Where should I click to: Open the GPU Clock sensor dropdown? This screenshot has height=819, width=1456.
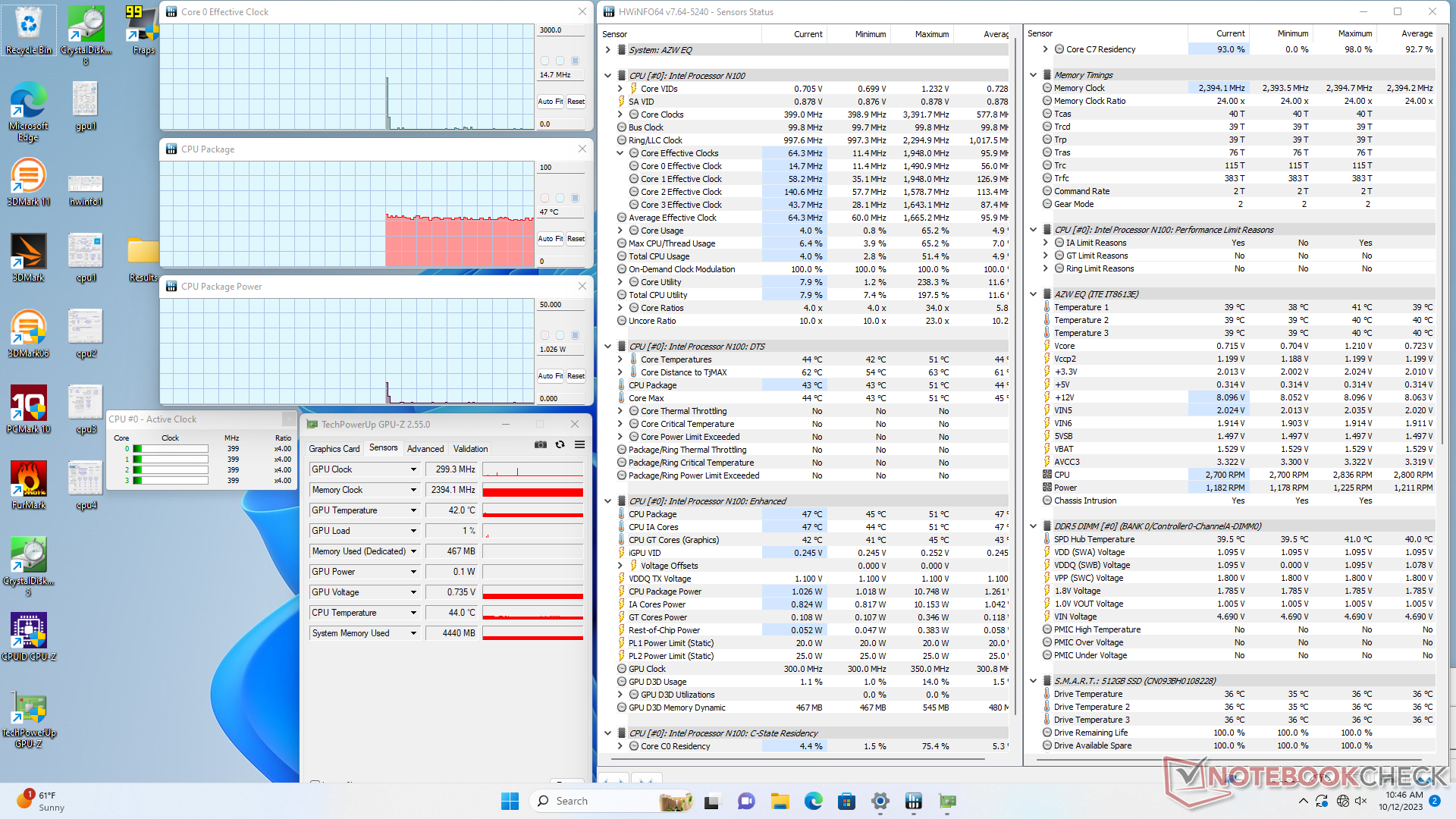[413, 469]
